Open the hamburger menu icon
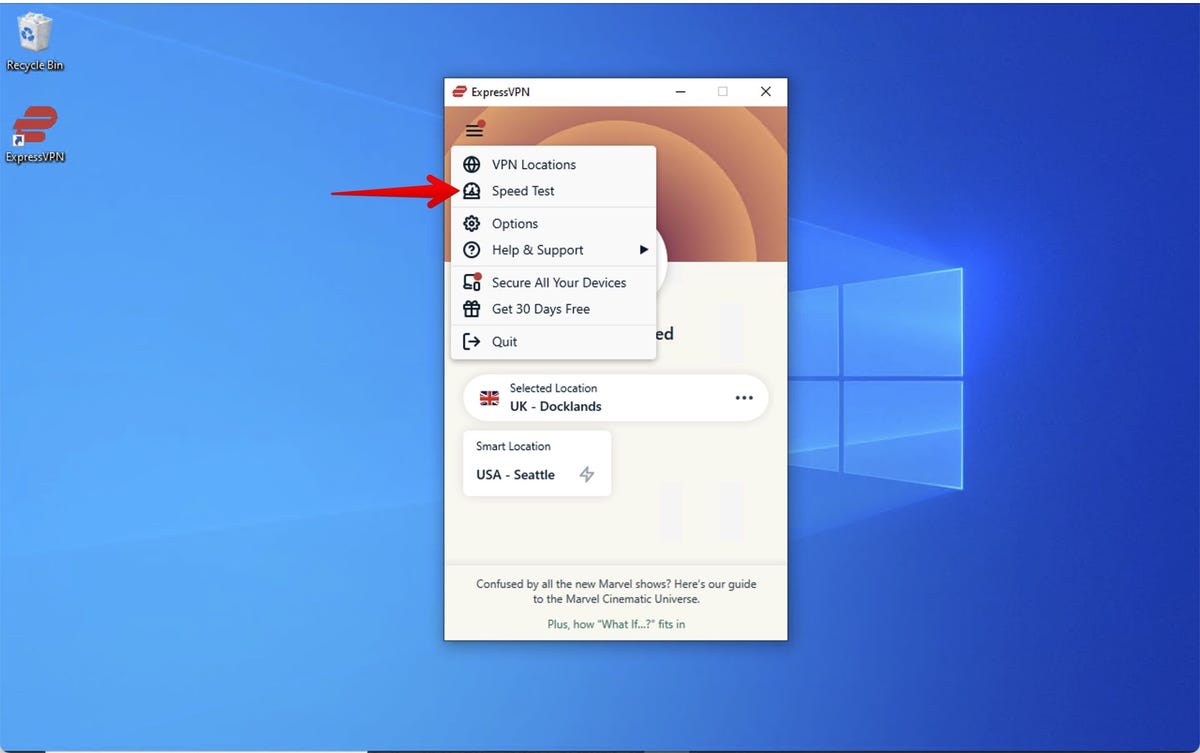Image resolution: width=1200 pixels, height=753 pixels. tap(474, 130)
